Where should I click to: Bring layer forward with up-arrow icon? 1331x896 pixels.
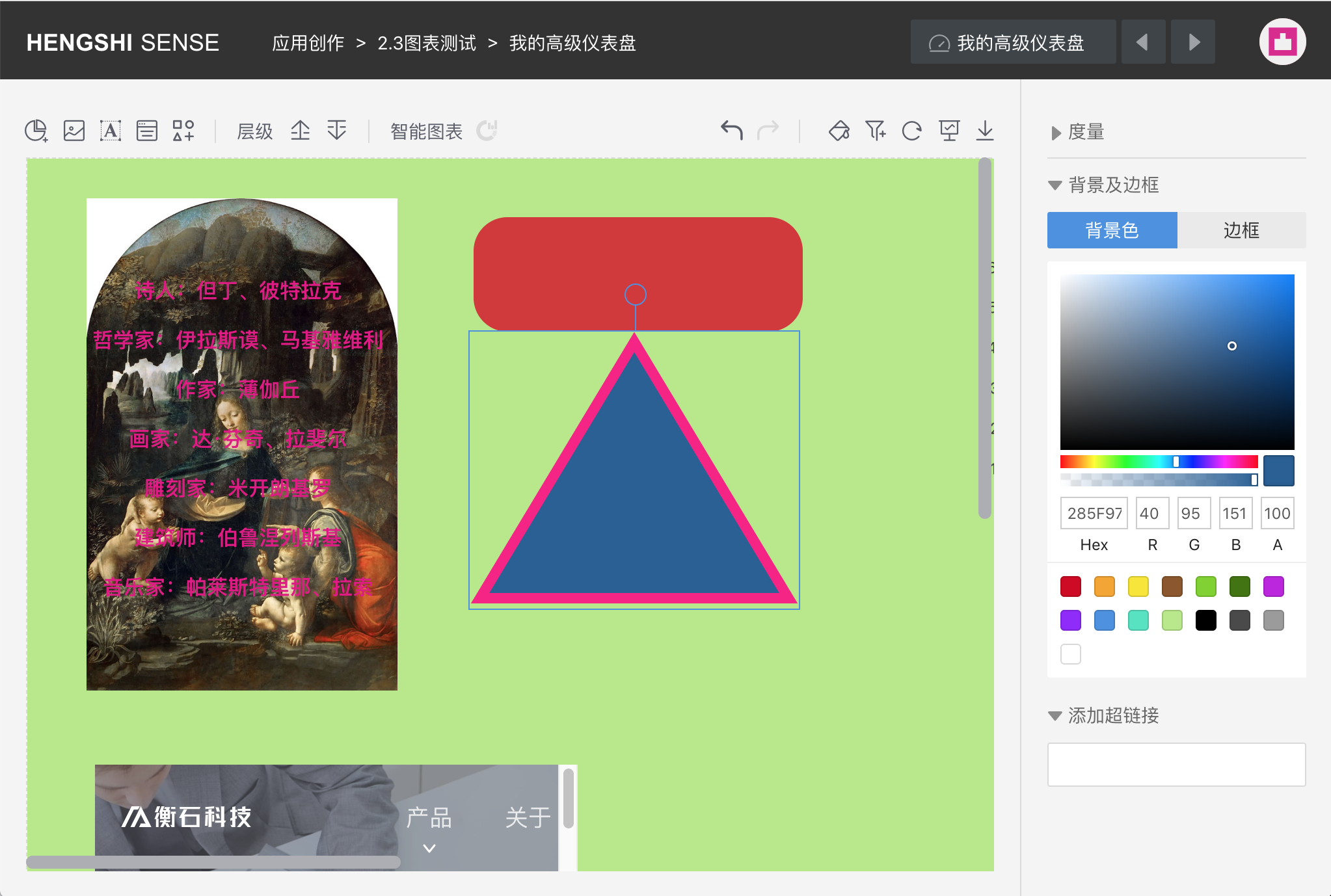tap(300, 131)
